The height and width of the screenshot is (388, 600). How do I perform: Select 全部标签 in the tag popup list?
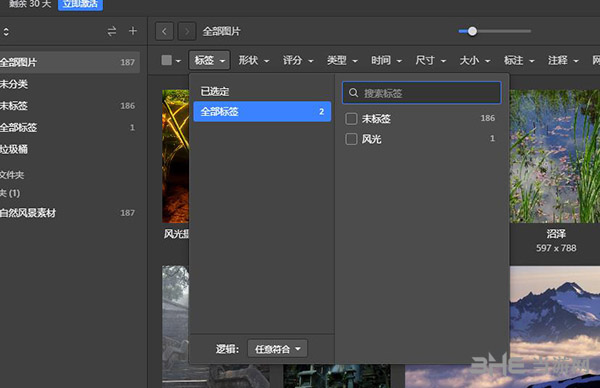tap(262, 111)
